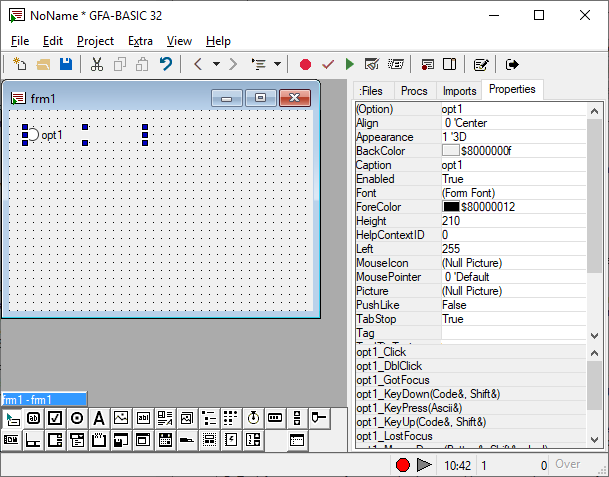Expand the procedure list dropdown in the toolbar

[276, 64]
